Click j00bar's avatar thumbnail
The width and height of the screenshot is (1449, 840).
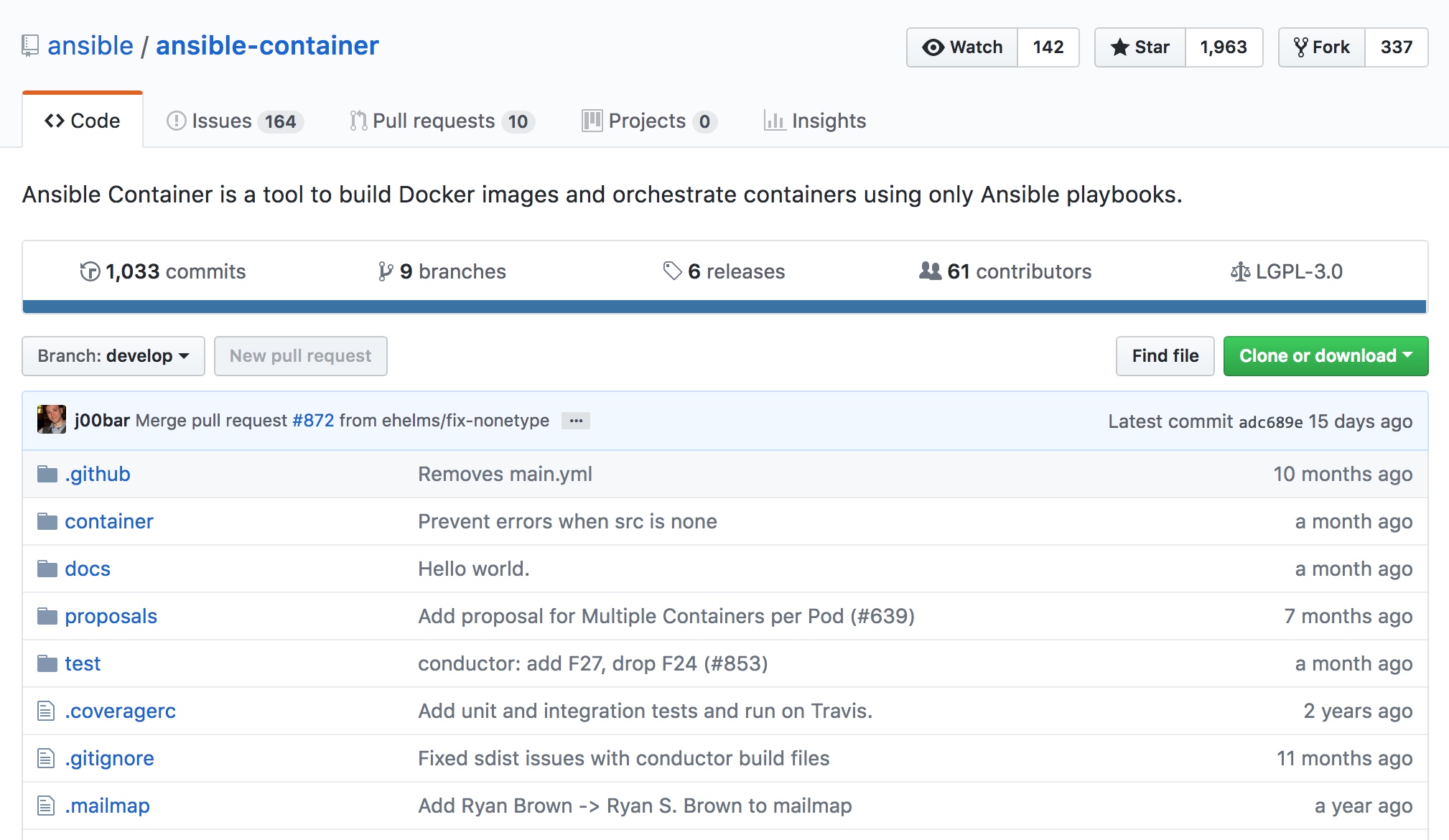click(x=52, y=420)
